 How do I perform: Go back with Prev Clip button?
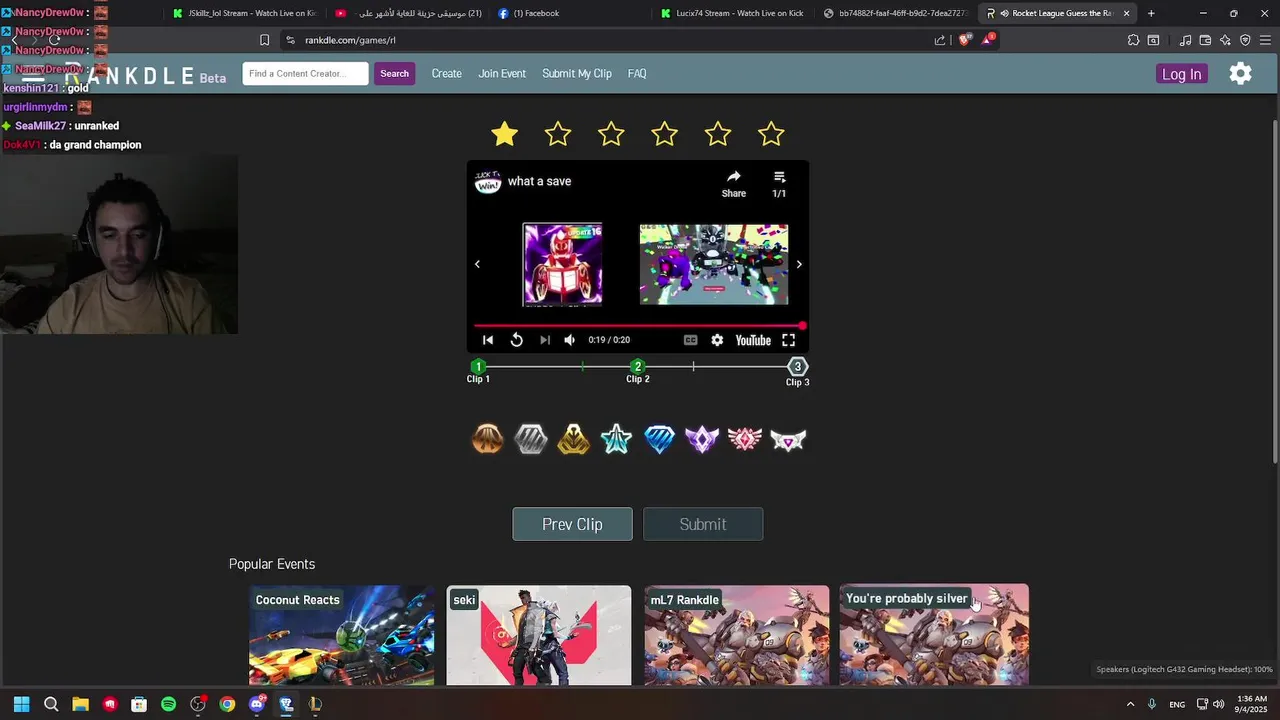[x=572, y=524]
